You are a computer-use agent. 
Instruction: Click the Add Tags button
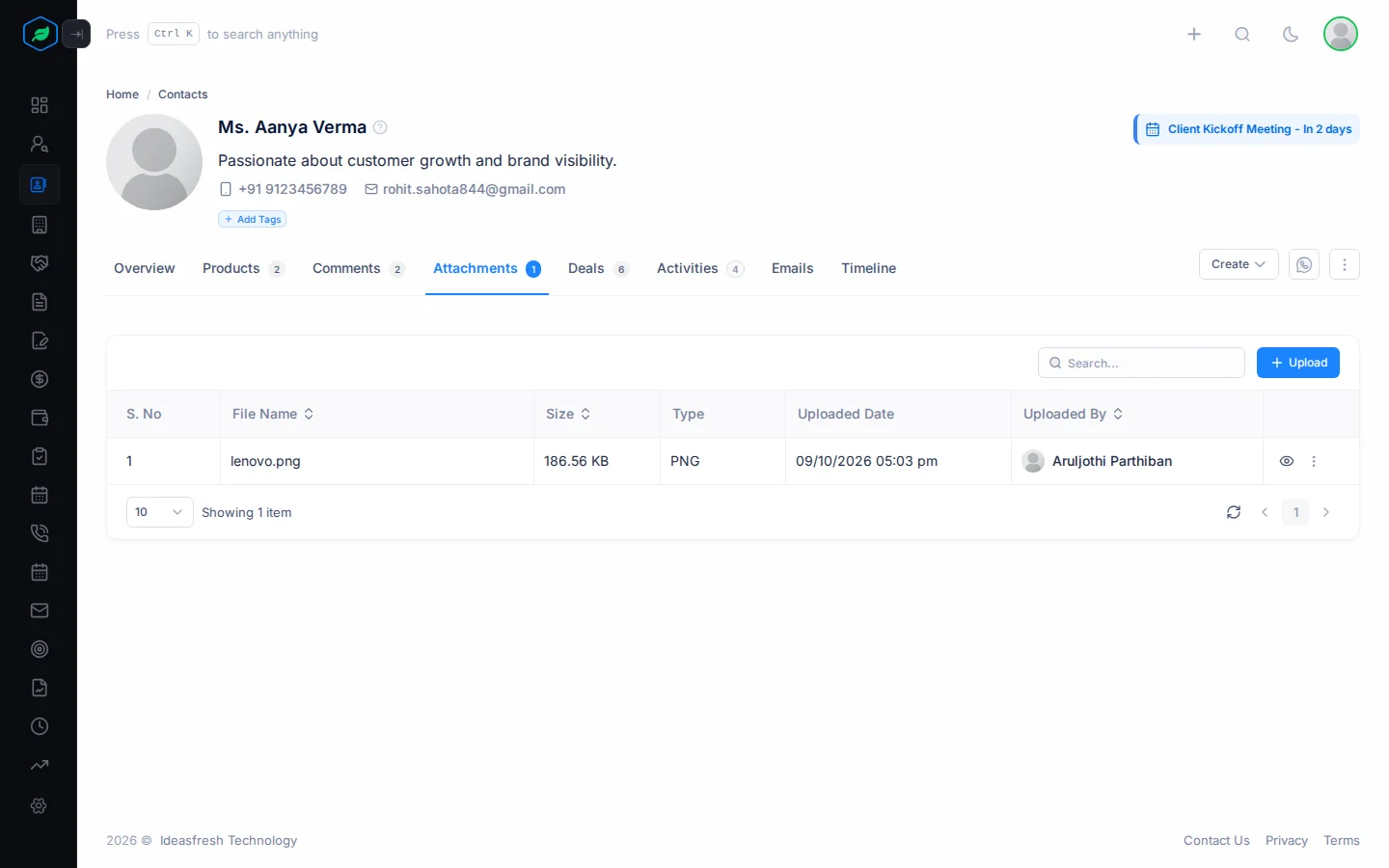click(253, 219)
